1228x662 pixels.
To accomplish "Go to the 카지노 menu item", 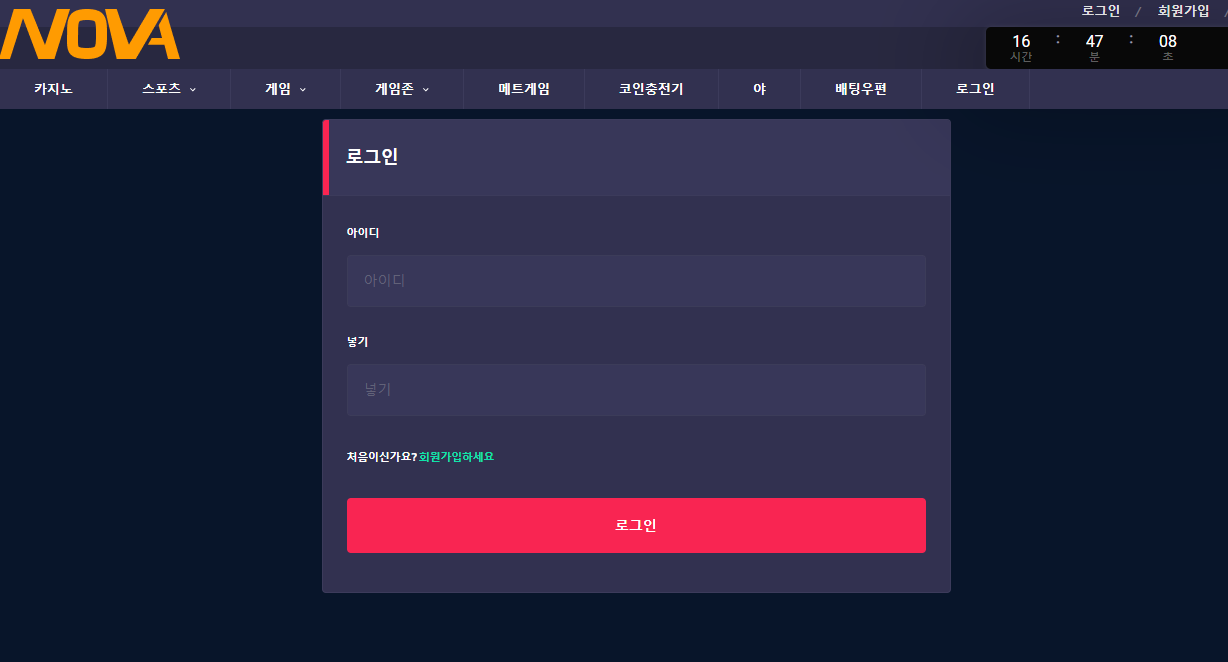I will click(53, 89).
